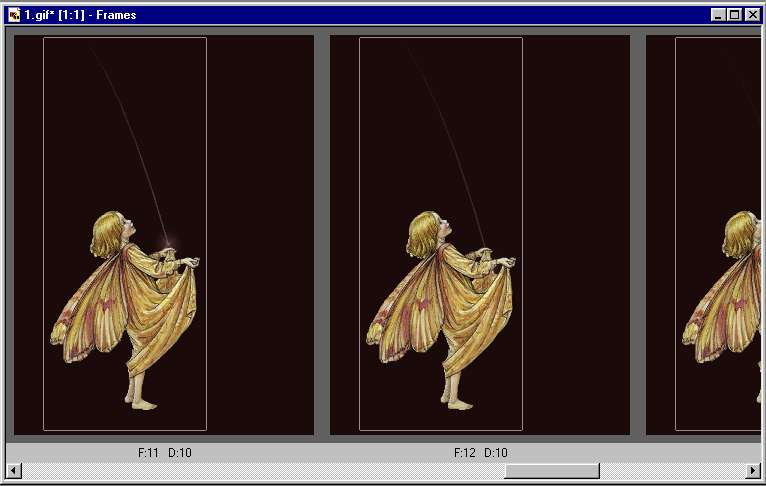Maximize the Frames window
This screenshot has width=766, height=486.
(734, 15)
